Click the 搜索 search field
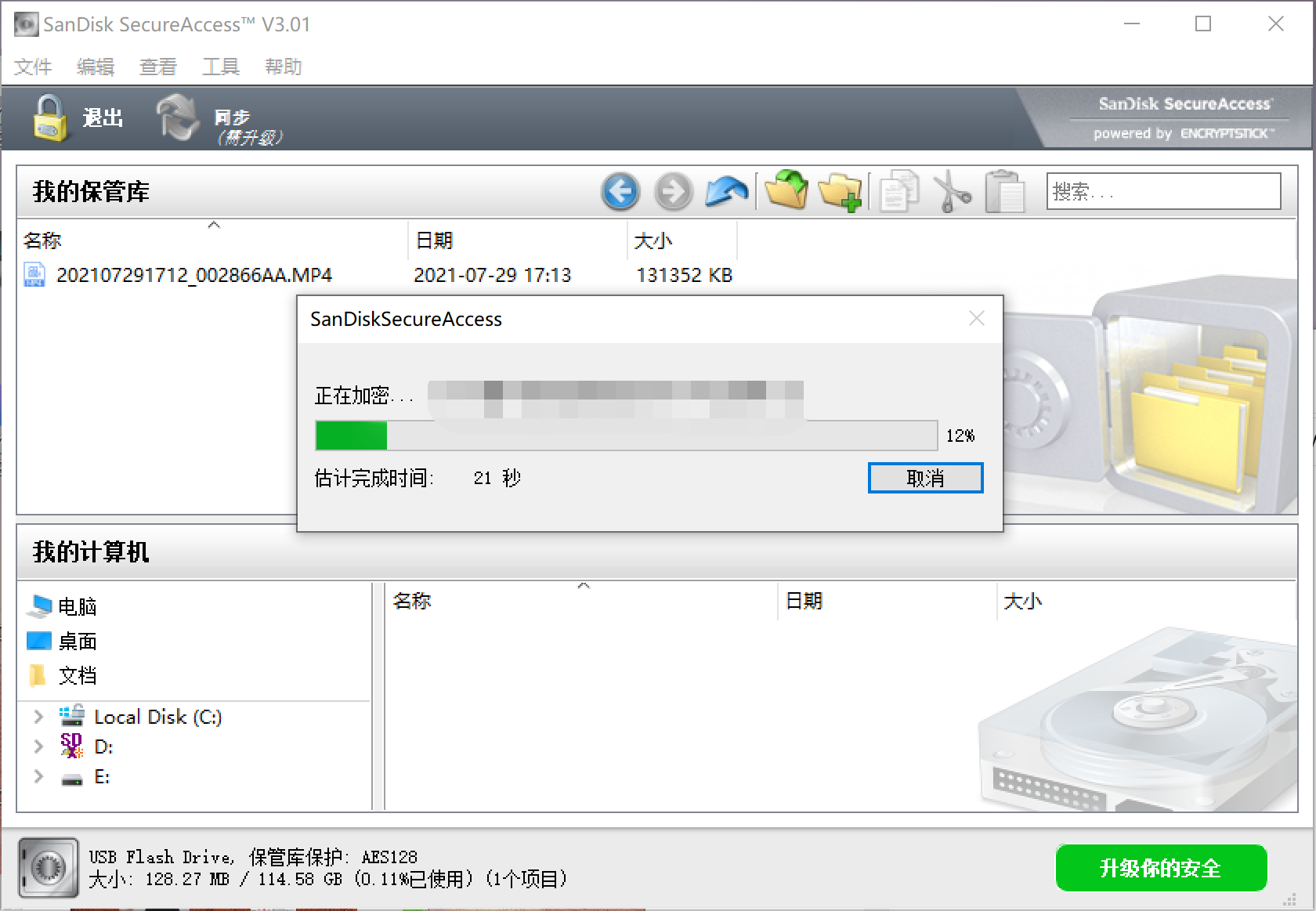The height and width of the screenshot is (911, 1316). (x=1163, y=191)
